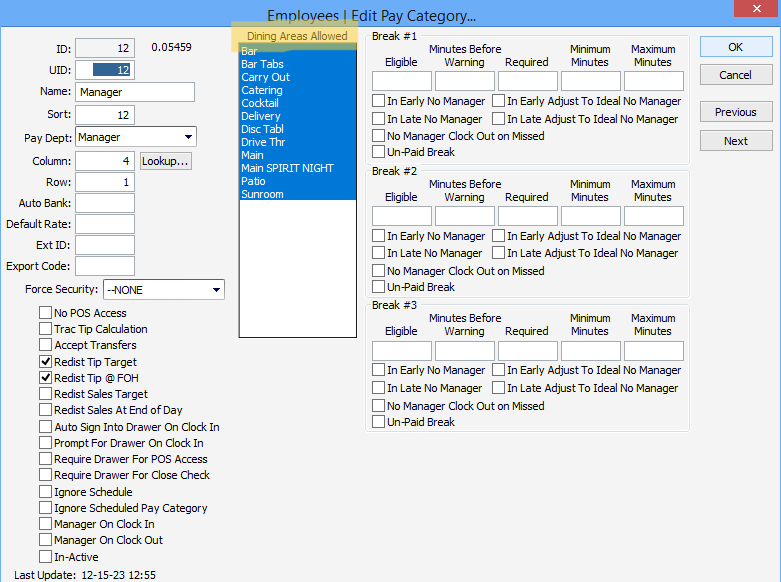
Task: Select Delivery dining area
Action: (298, 116)
